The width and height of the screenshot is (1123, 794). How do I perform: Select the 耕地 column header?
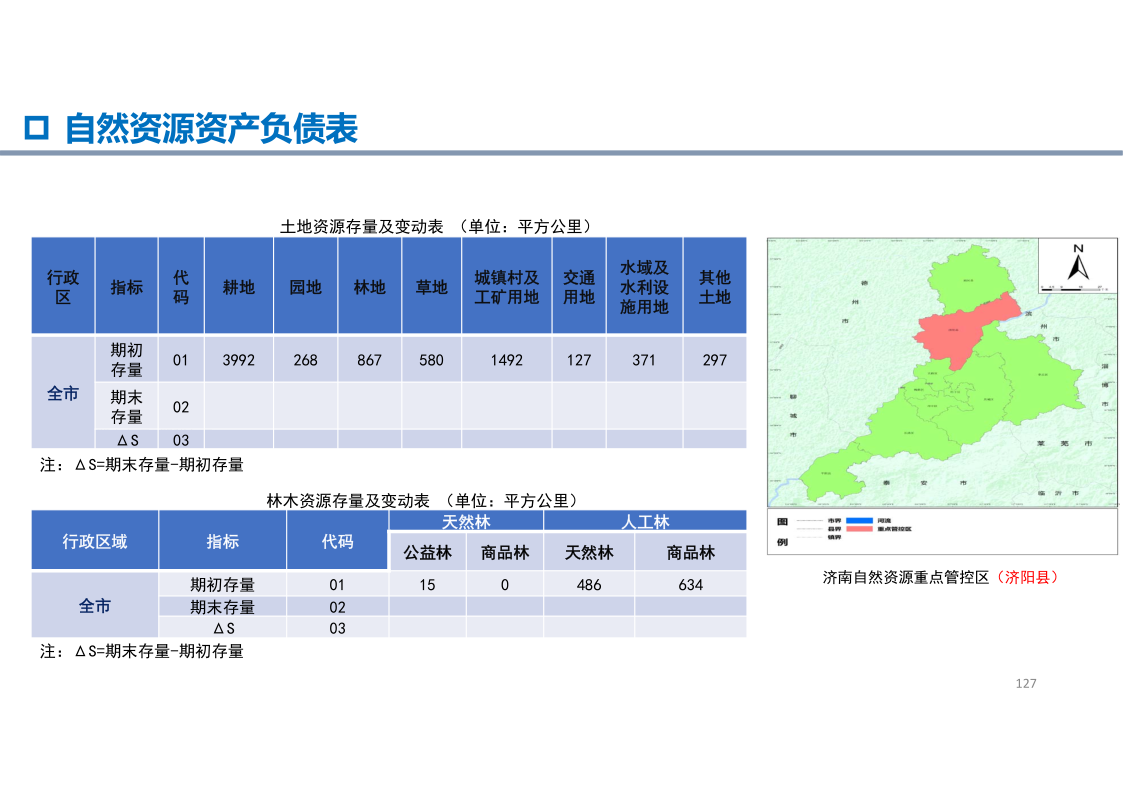(238, 286)
